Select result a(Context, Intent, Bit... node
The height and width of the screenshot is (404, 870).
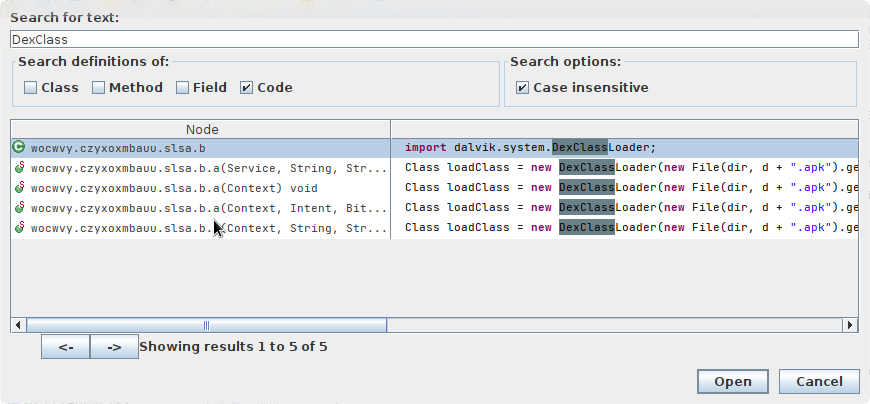pos(201,208)
